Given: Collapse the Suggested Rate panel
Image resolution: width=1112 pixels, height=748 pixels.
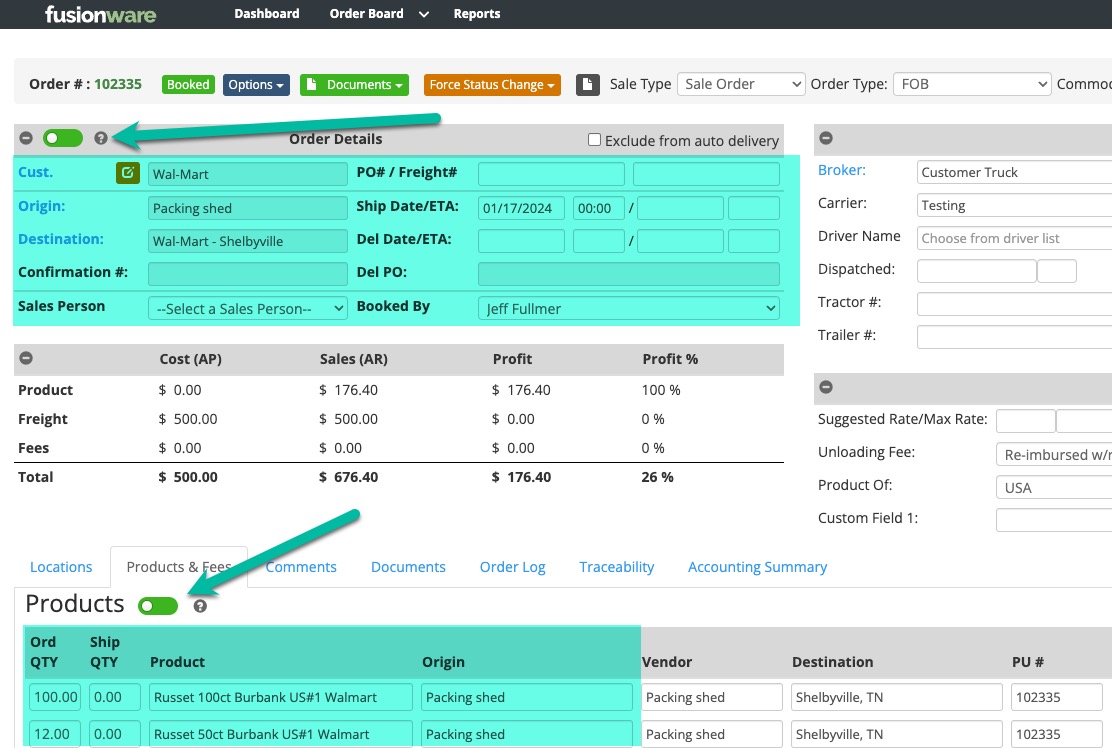Looking at the screenshot, I should pyautogui.click(x=825, y=388).
